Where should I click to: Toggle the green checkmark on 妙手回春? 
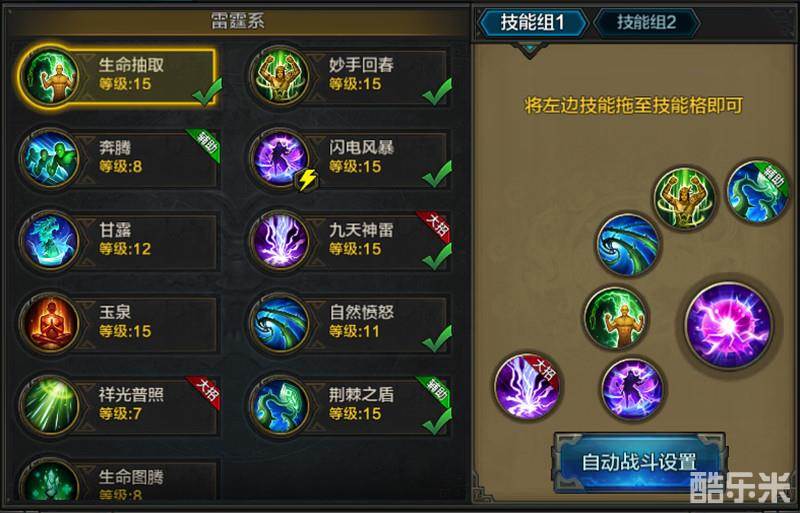[437, 92]
